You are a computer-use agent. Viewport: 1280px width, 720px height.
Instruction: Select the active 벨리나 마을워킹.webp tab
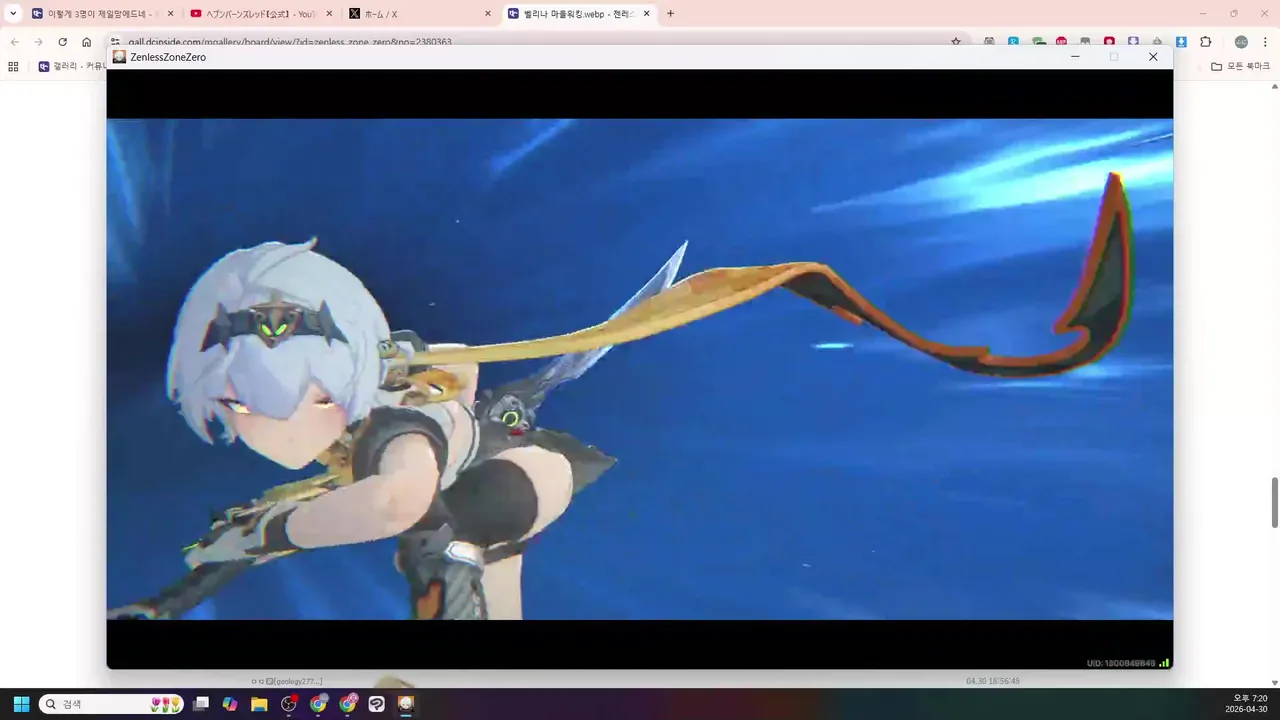[579, 14]
